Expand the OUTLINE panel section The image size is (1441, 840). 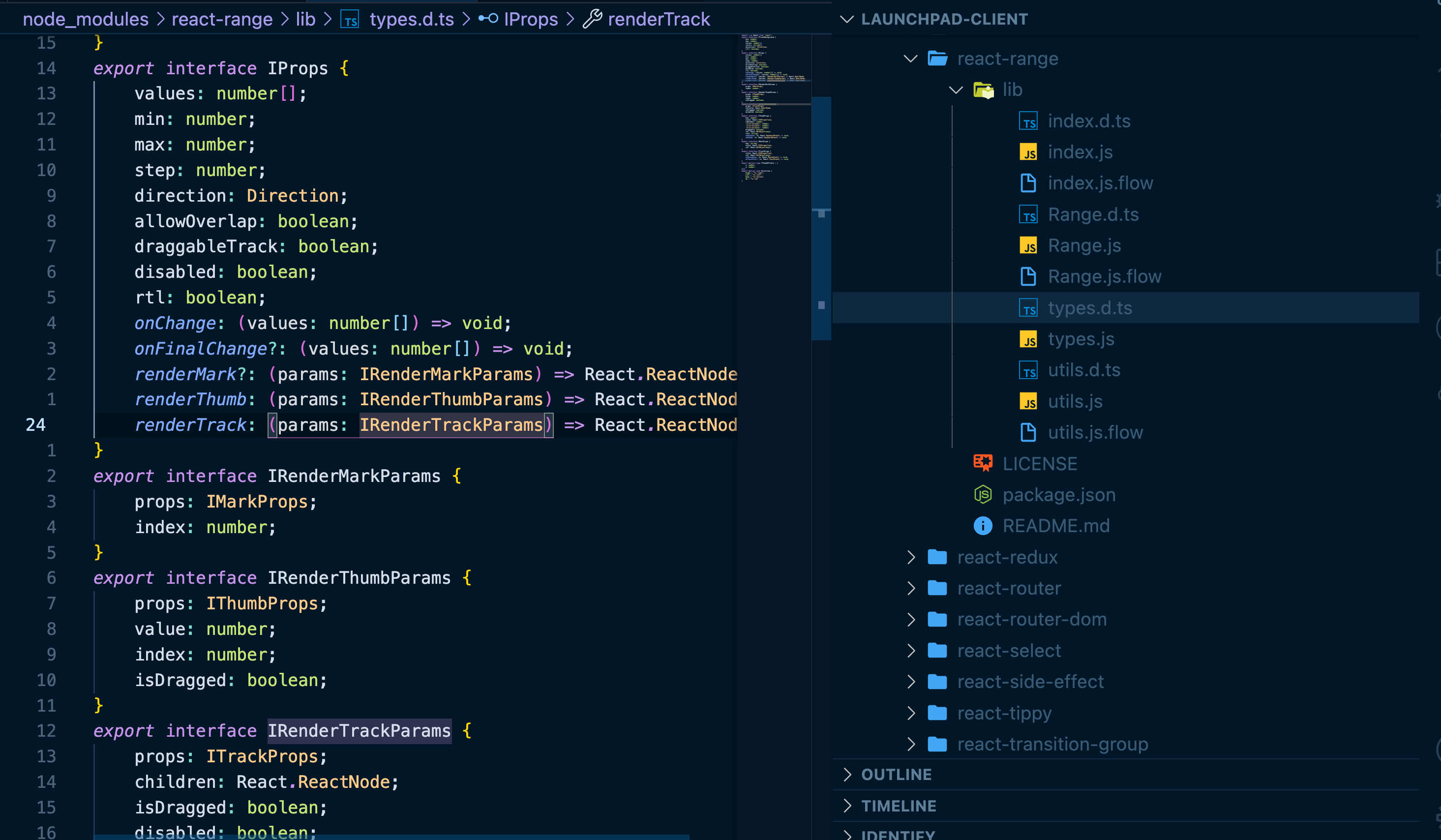[x=896, y=774]
